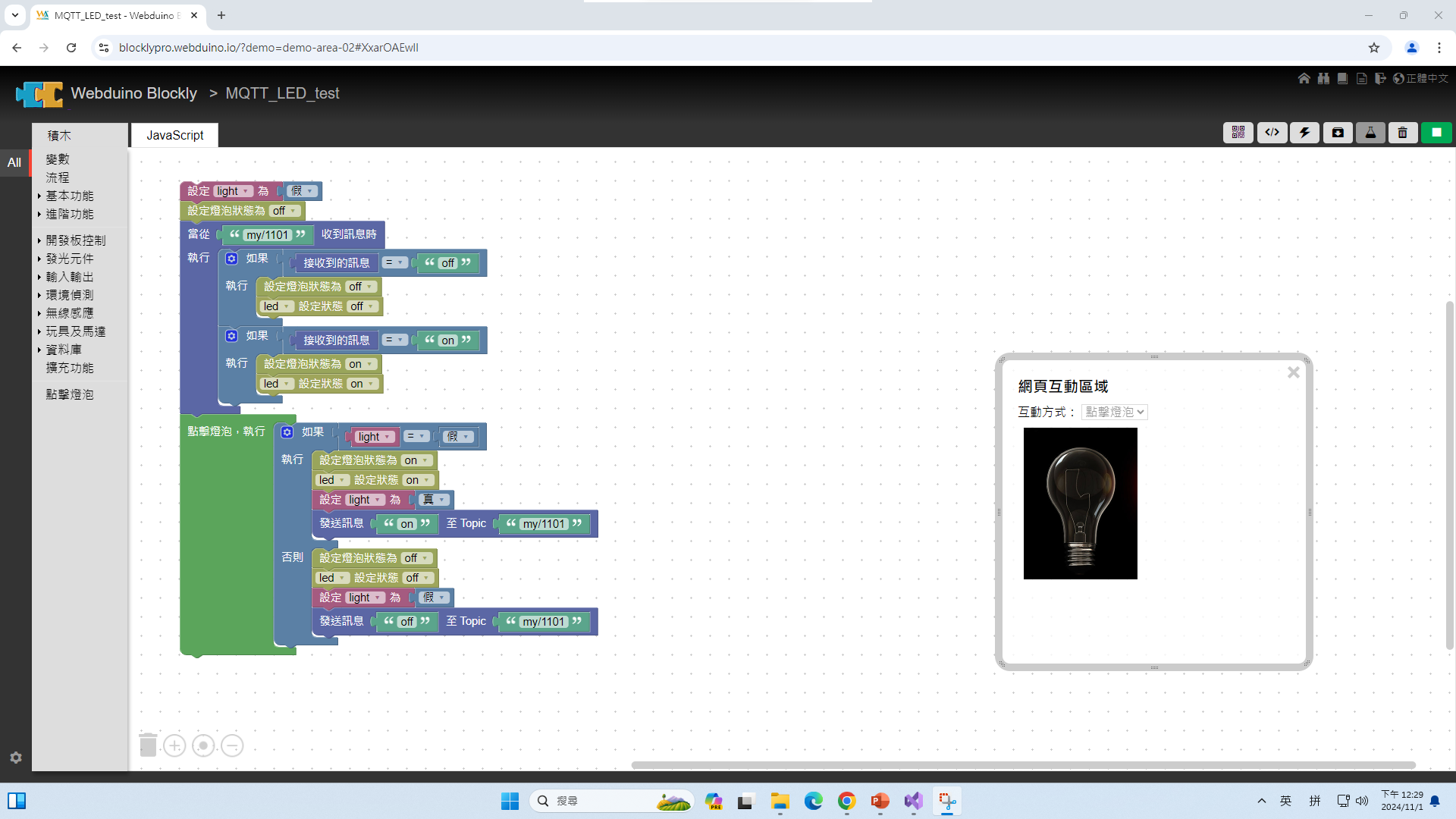
Task: Click the home icon in header
Action: (1304, 78)
